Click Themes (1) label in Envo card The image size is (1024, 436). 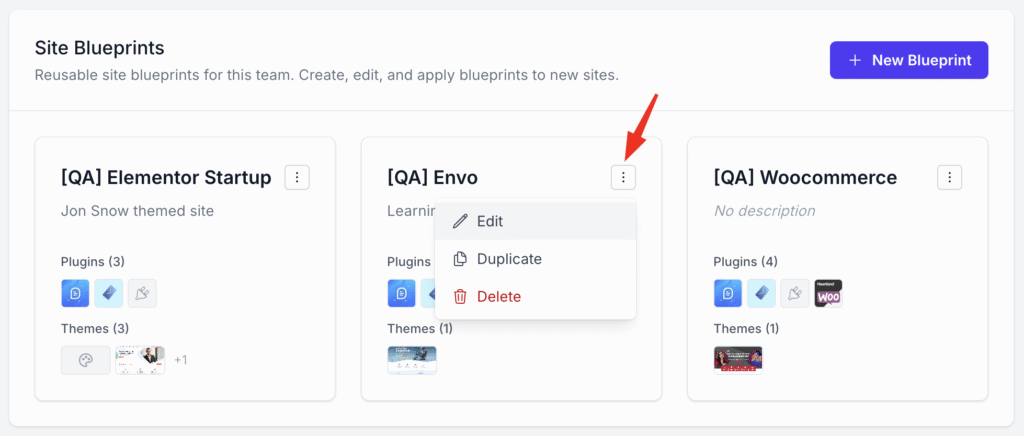tap(420, 328)
